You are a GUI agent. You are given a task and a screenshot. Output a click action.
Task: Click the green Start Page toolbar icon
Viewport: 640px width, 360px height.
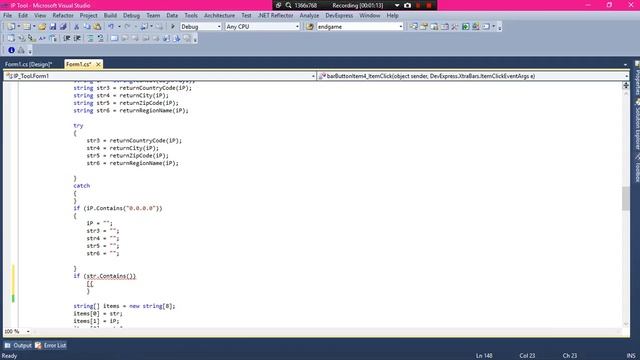(465, 27)
